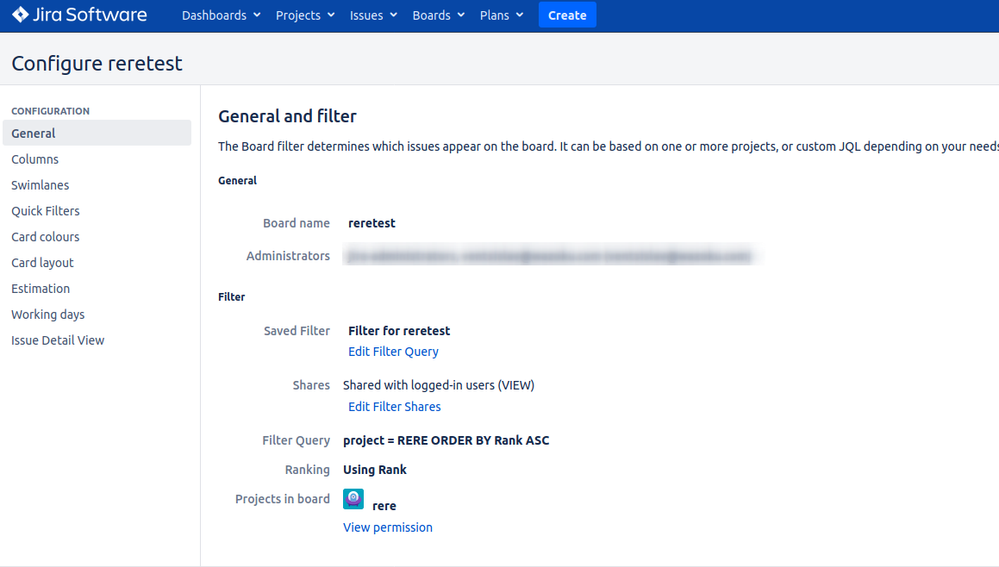Open Working days settings

[x=48, y=315]
